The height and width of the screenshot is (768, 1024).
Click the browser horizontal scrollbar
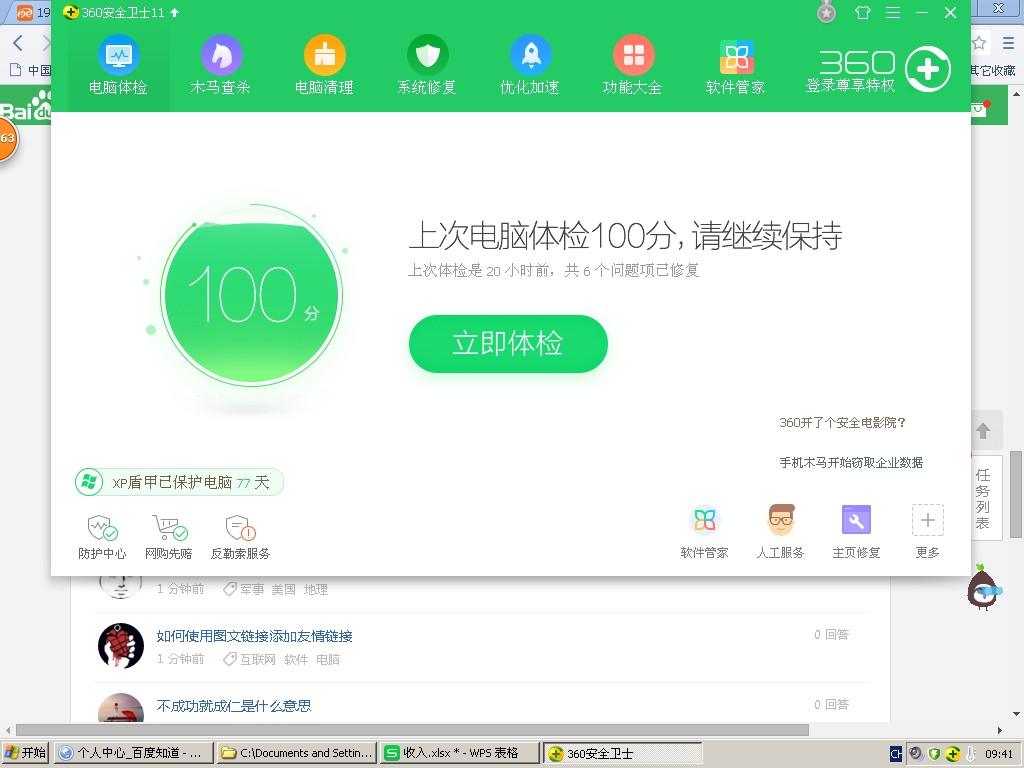(x=412, y=730)
